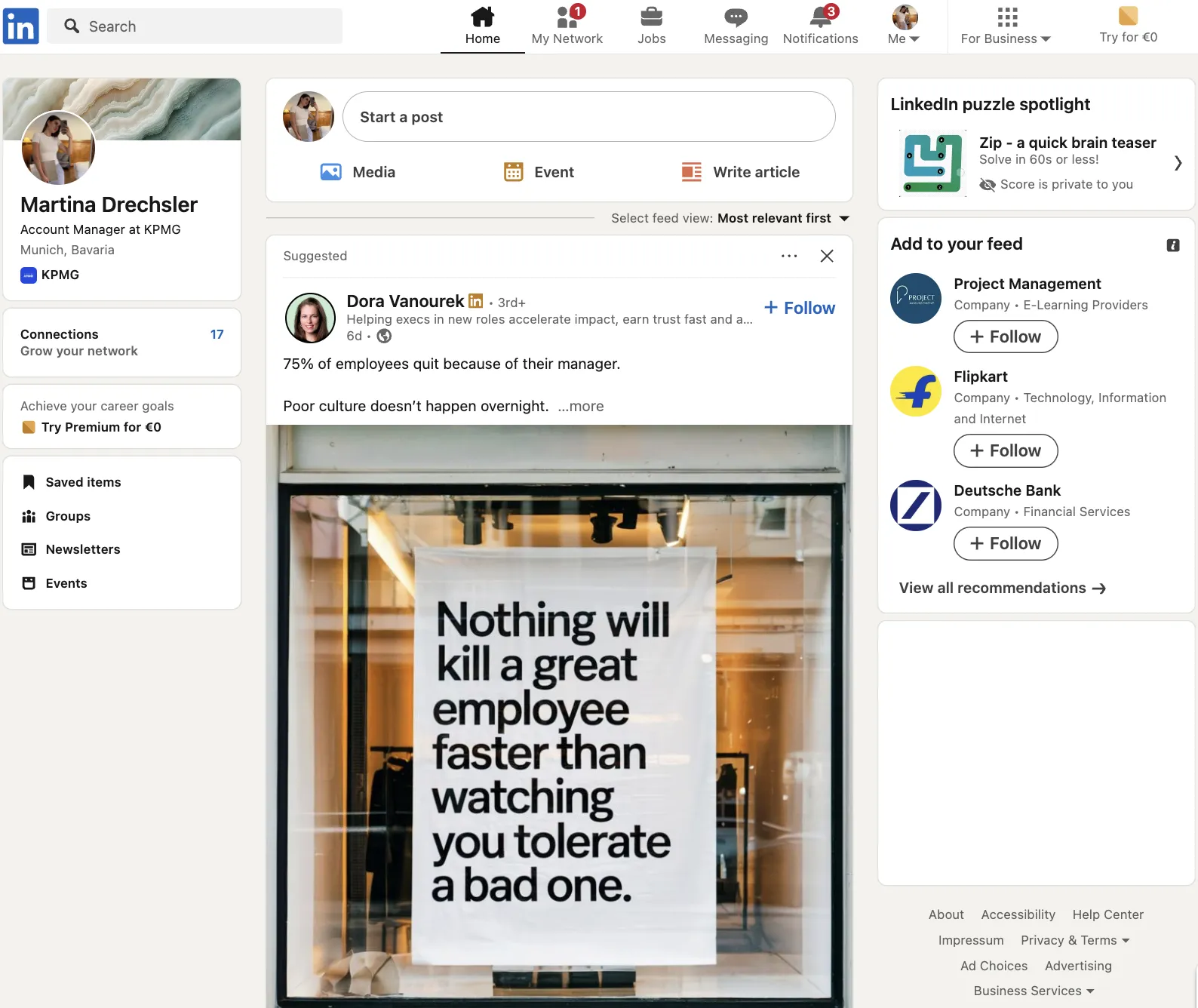This screenshot has height=1008, width=1198.
Task: Click the avatar beside Start a post
Action: [x=309, y=117]
